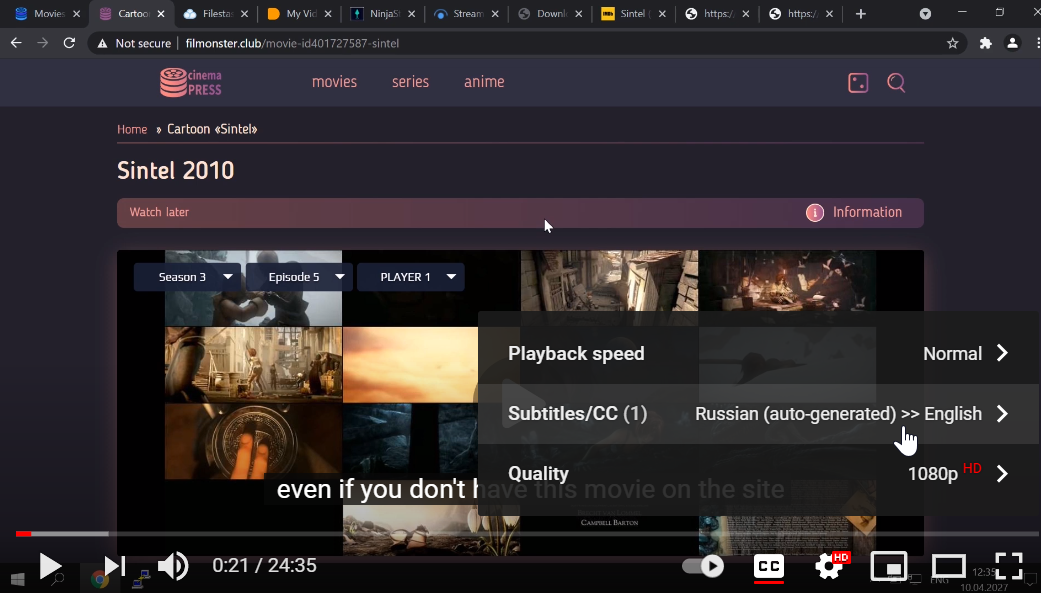Expand the Episode 5 dropdown
Viewport: 1041px width, 593px height.
(299, 277)
